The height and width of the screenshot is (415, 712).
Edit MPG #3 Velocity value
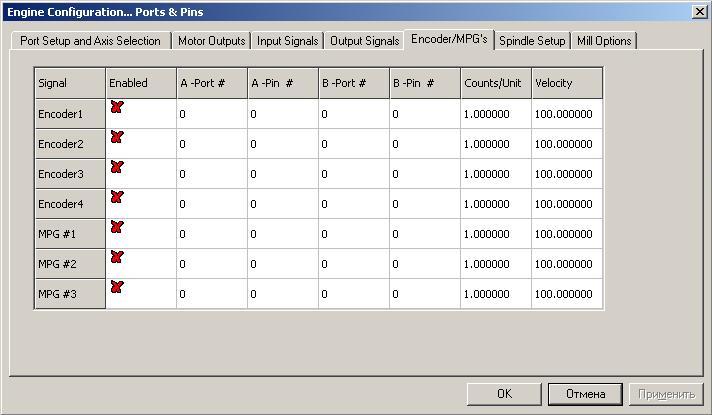[x=567, y=294]
